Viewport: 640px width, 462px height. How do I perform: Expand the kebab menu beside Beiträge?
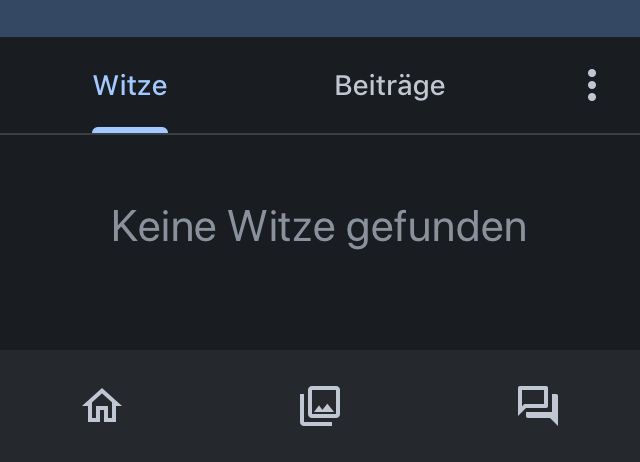[x=592, y=86]
